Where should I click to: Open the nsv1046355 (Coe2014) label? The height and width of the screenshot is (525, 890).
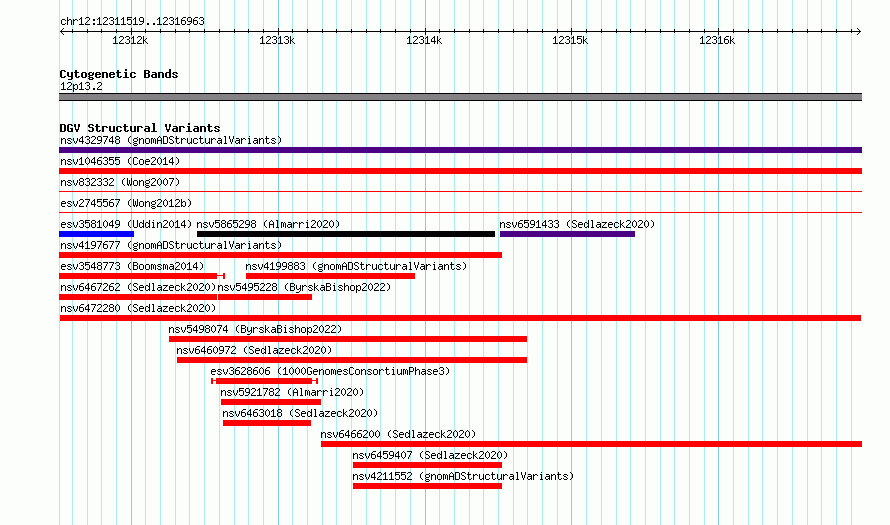(x=120, y=161)
